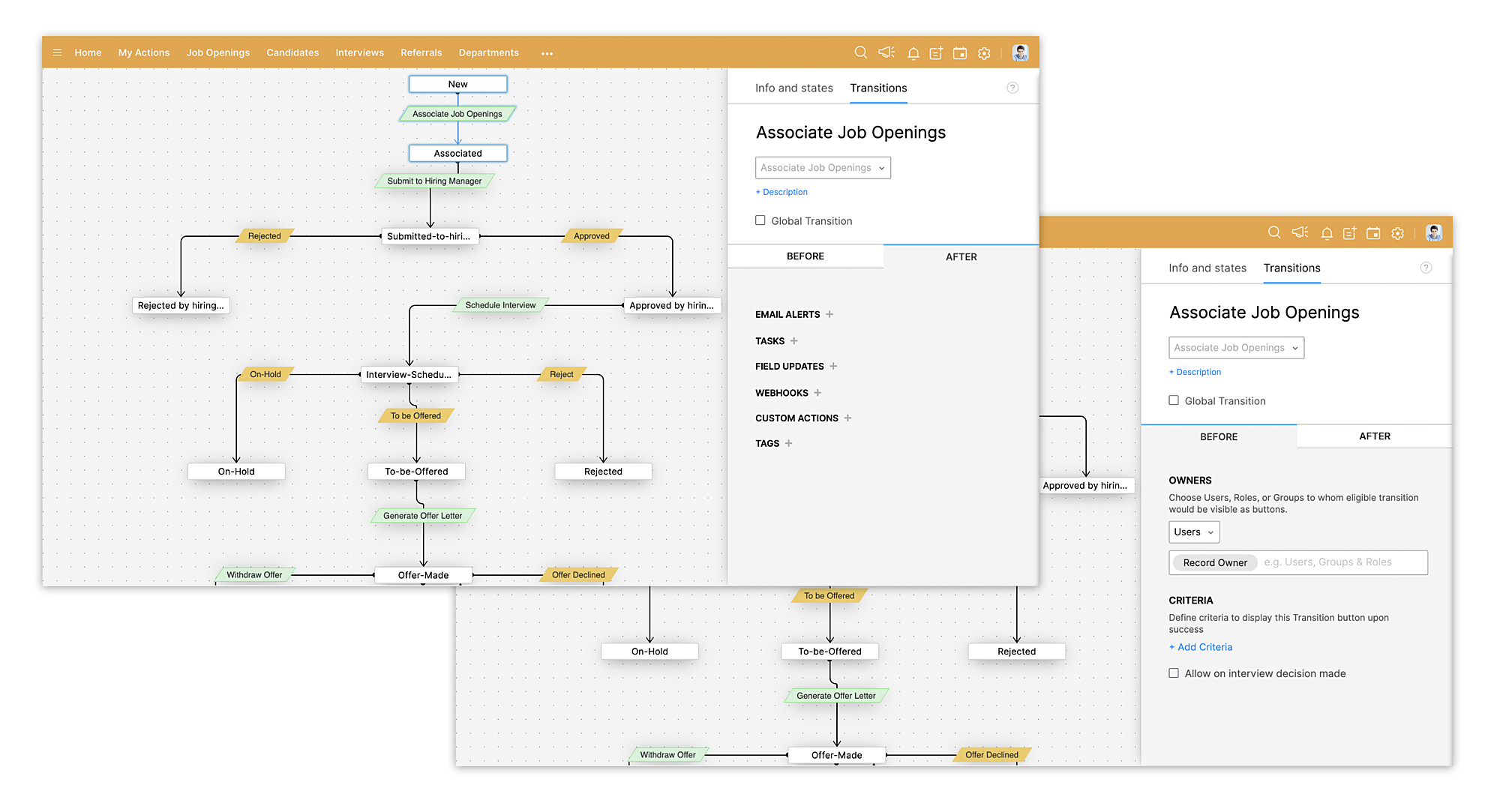Viewport: 1500px width, 812px height.
Task: Select Associate Job Openings transition in diagram
Action: pos(457,114)
